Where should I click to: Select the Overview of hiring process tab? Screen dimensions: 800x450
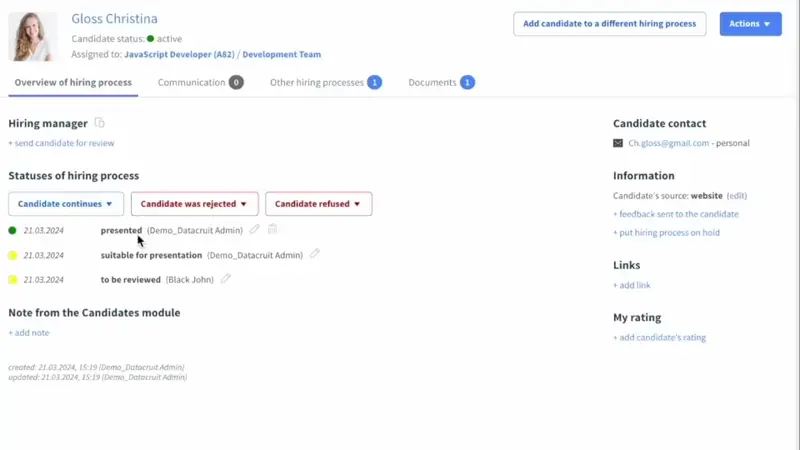pos(73,82)
